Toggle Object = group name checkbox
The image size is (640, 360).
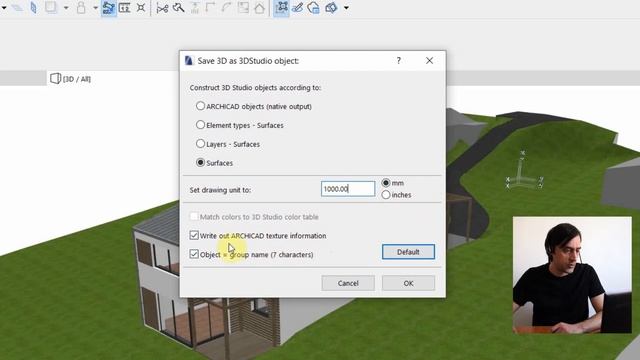pos(194,254)
